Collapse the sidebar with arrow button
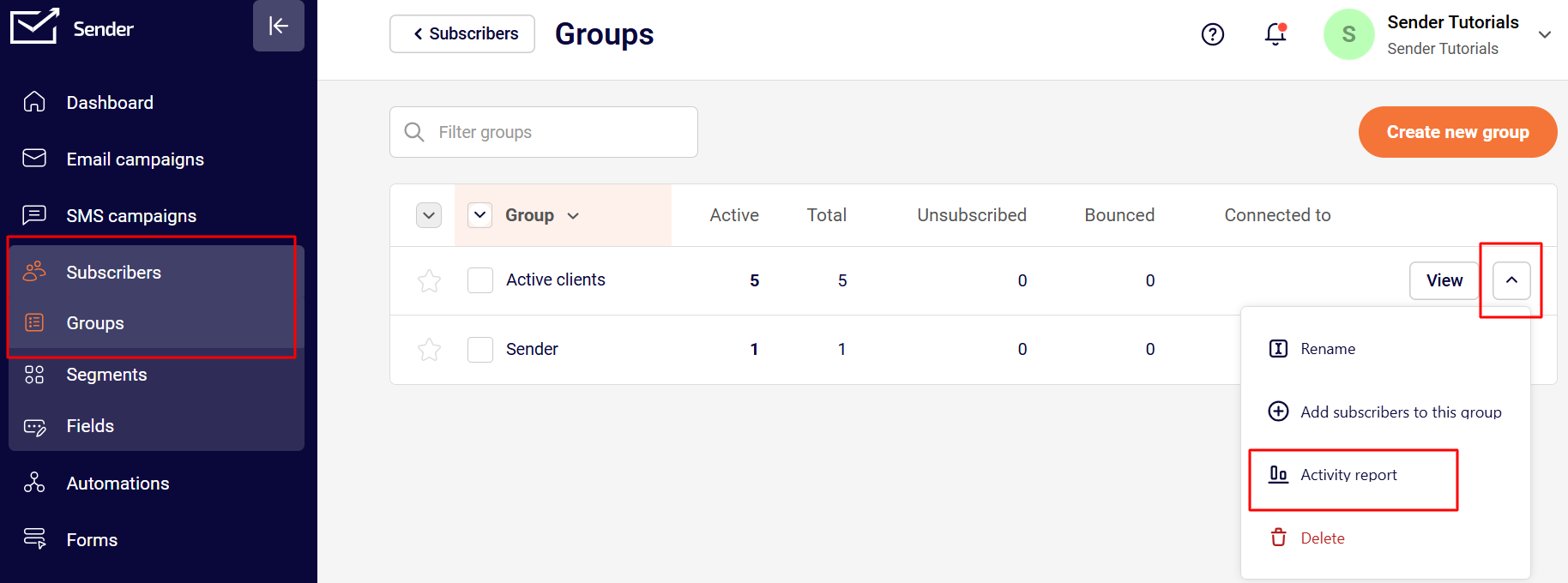 [x=279, y=26]
